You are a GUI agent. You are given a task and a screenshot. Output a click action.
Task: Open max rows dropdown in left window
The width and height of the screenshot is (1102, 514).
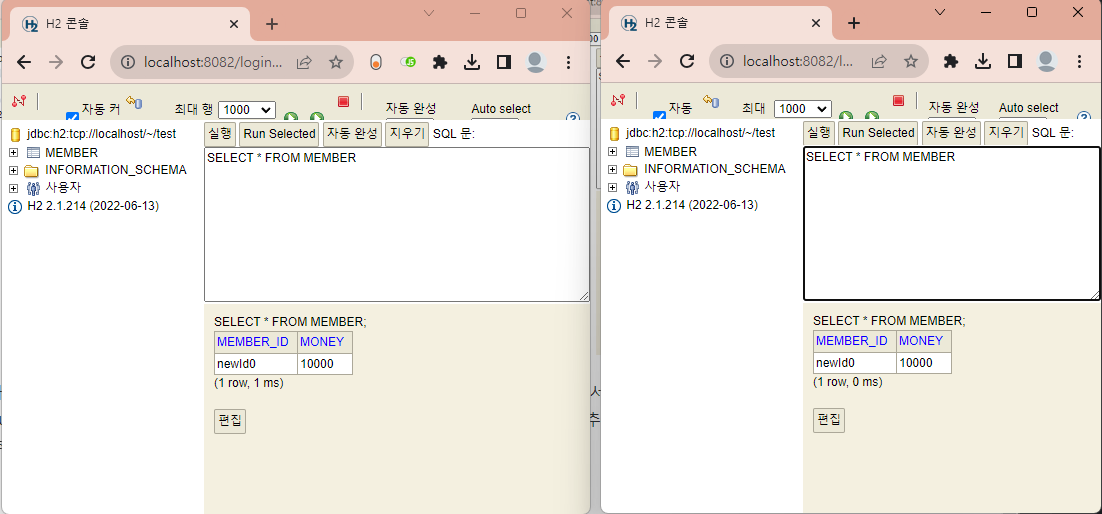pos(247,110)
